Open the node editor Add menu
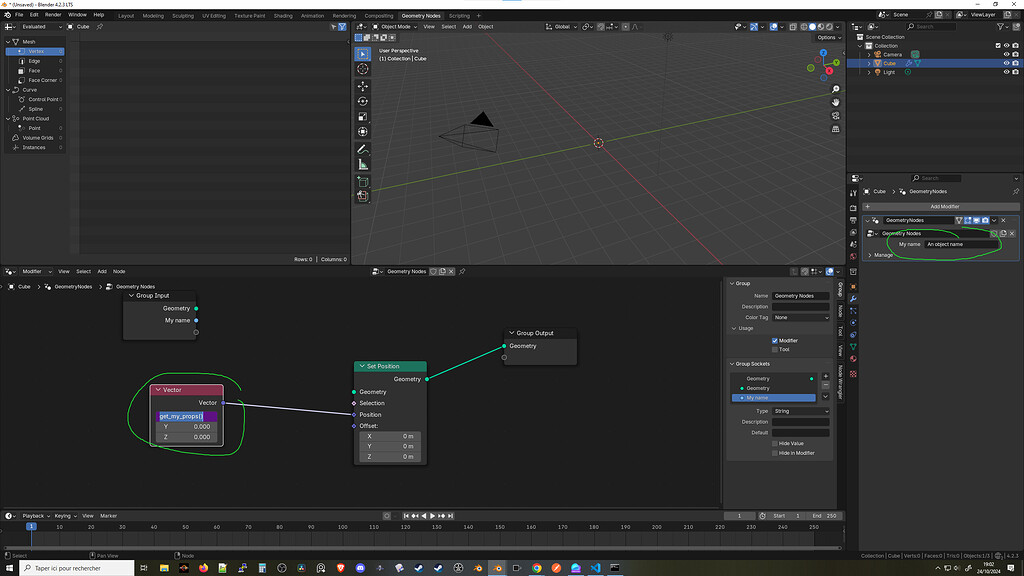1024x576 pixels. click(102, 272)
